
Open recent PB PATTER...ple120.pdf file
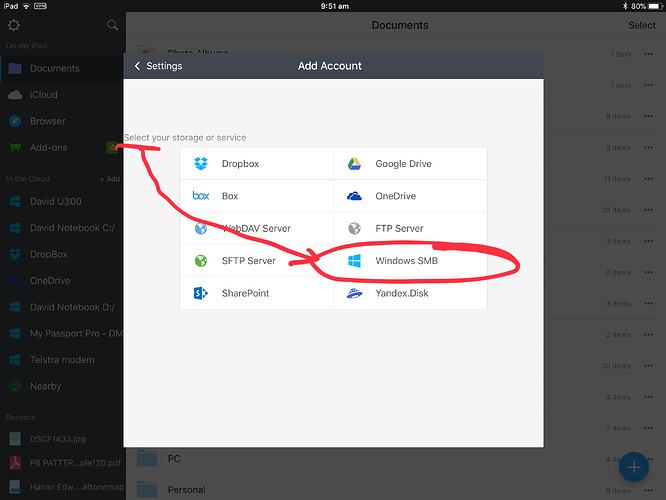pyautogui.click(x=62, y=463)
